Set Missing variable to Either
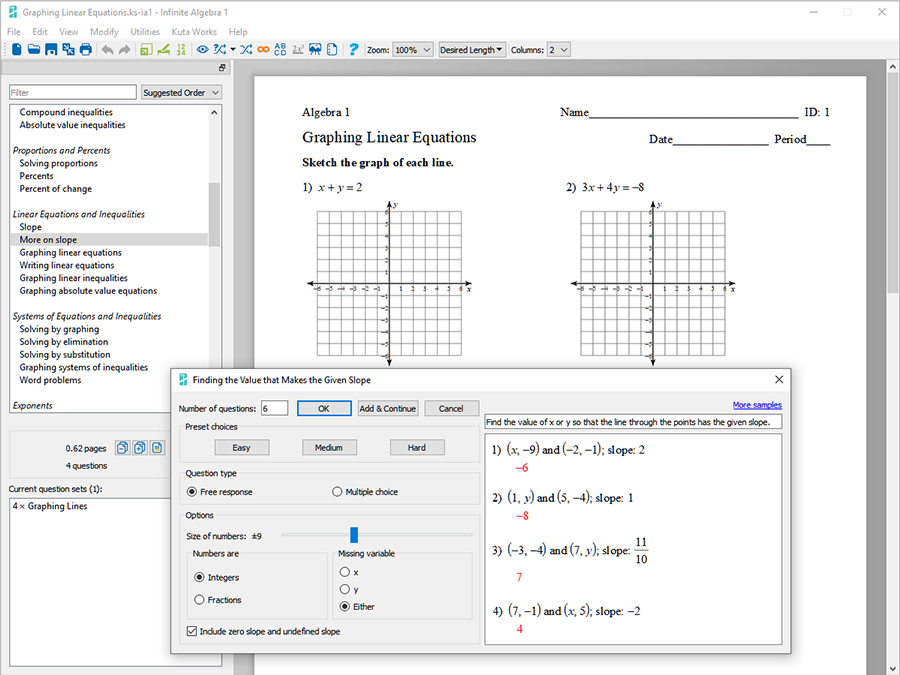 point(344,607)
